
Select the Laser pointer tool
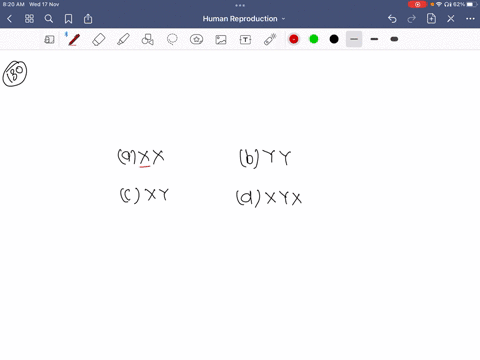270,39
